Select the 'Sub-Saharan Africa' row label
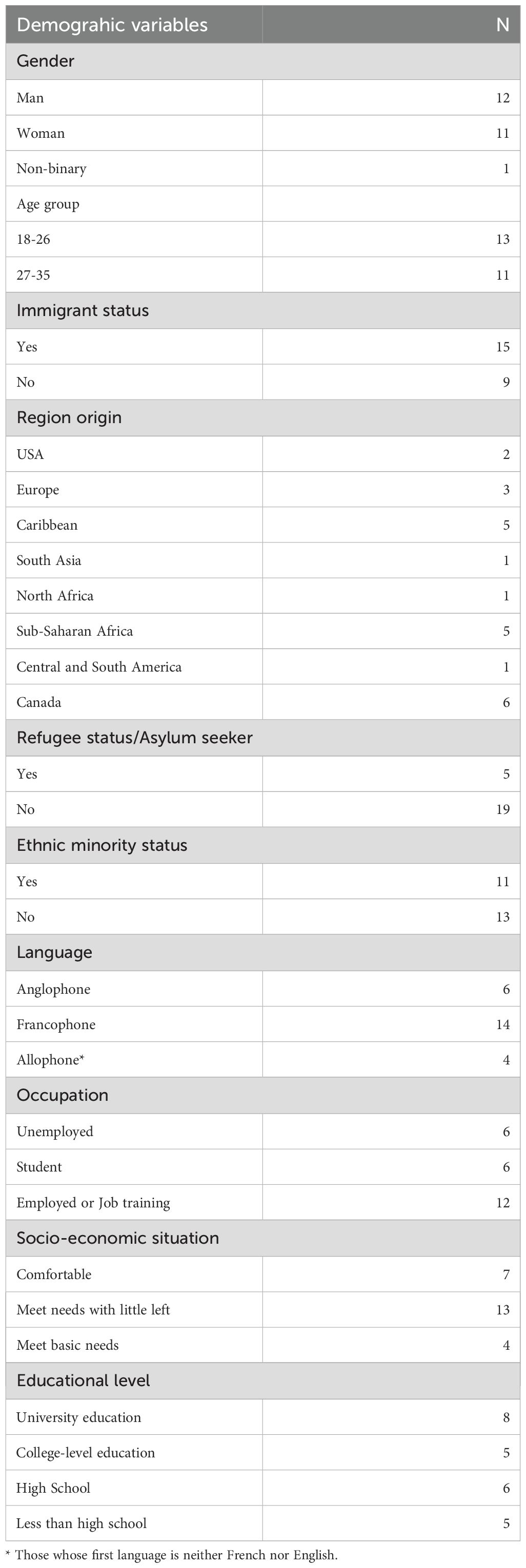This screenshot has height=1568, width=526. click(x=74, y=631)
